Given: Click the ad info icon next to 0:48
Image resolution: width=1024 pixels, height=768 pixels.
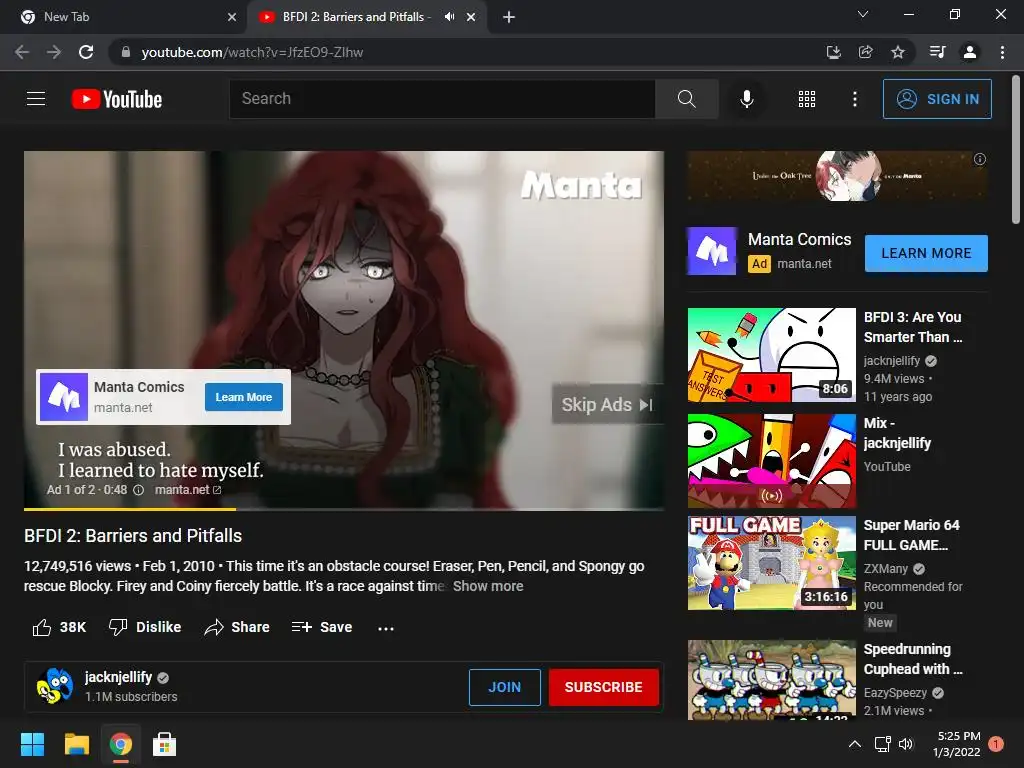Looking at the screenshot, I should point(138,490).
